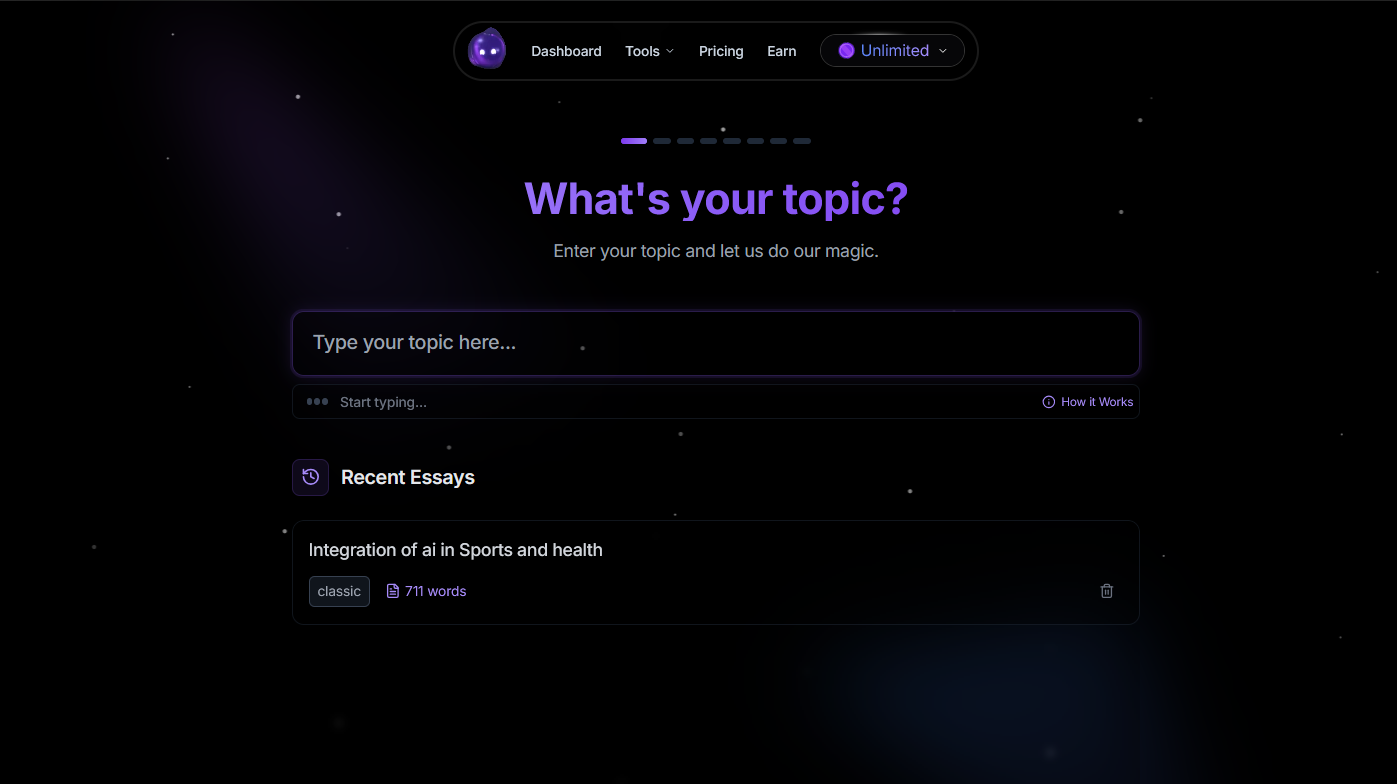Jump to the second progress step indicator

[x=662, y=141]
